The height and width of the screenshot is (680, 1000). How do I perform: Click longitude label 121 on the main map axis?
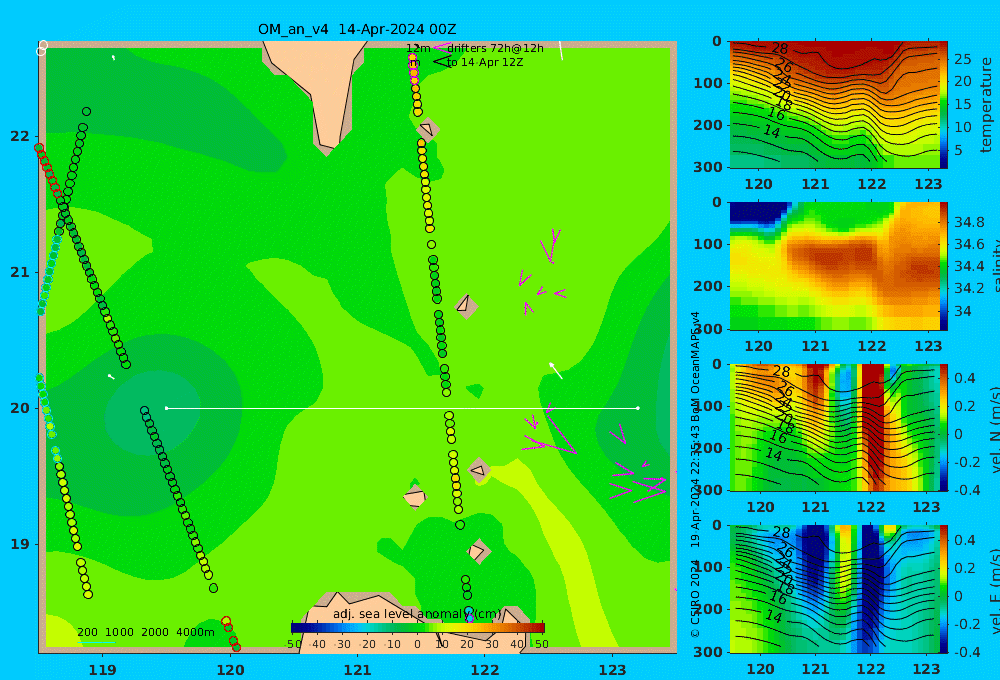[x=358, y=670]
